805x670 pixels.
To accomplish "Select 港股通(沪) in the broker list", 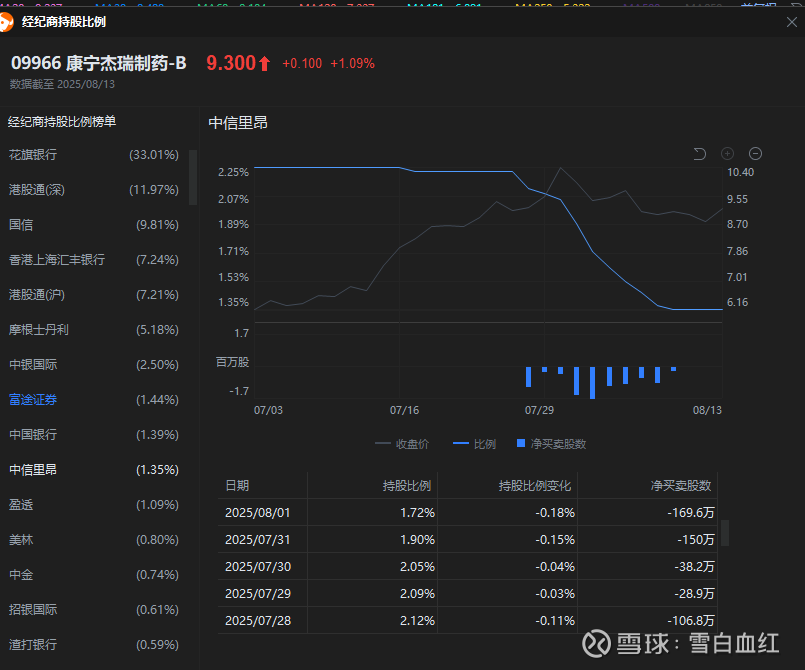I will pyautogui.click(x=94, y=295).
